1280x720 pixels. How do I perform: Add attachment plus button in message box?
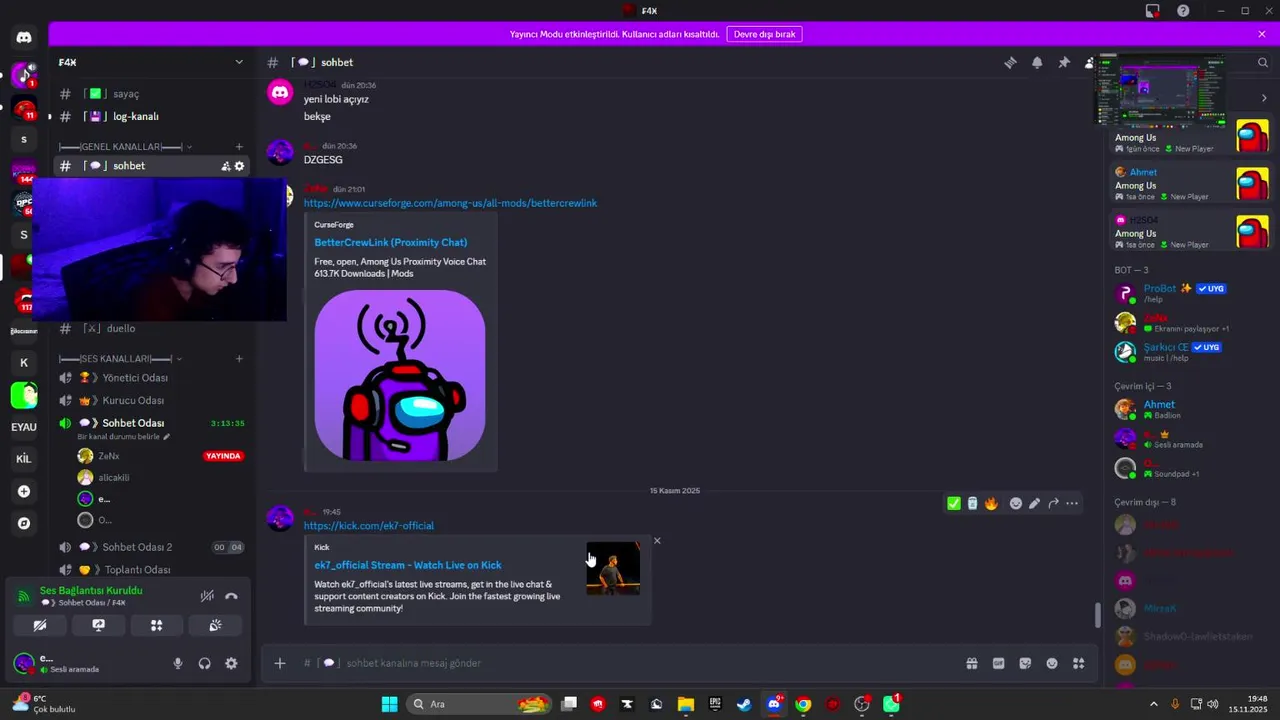[280, 663]
